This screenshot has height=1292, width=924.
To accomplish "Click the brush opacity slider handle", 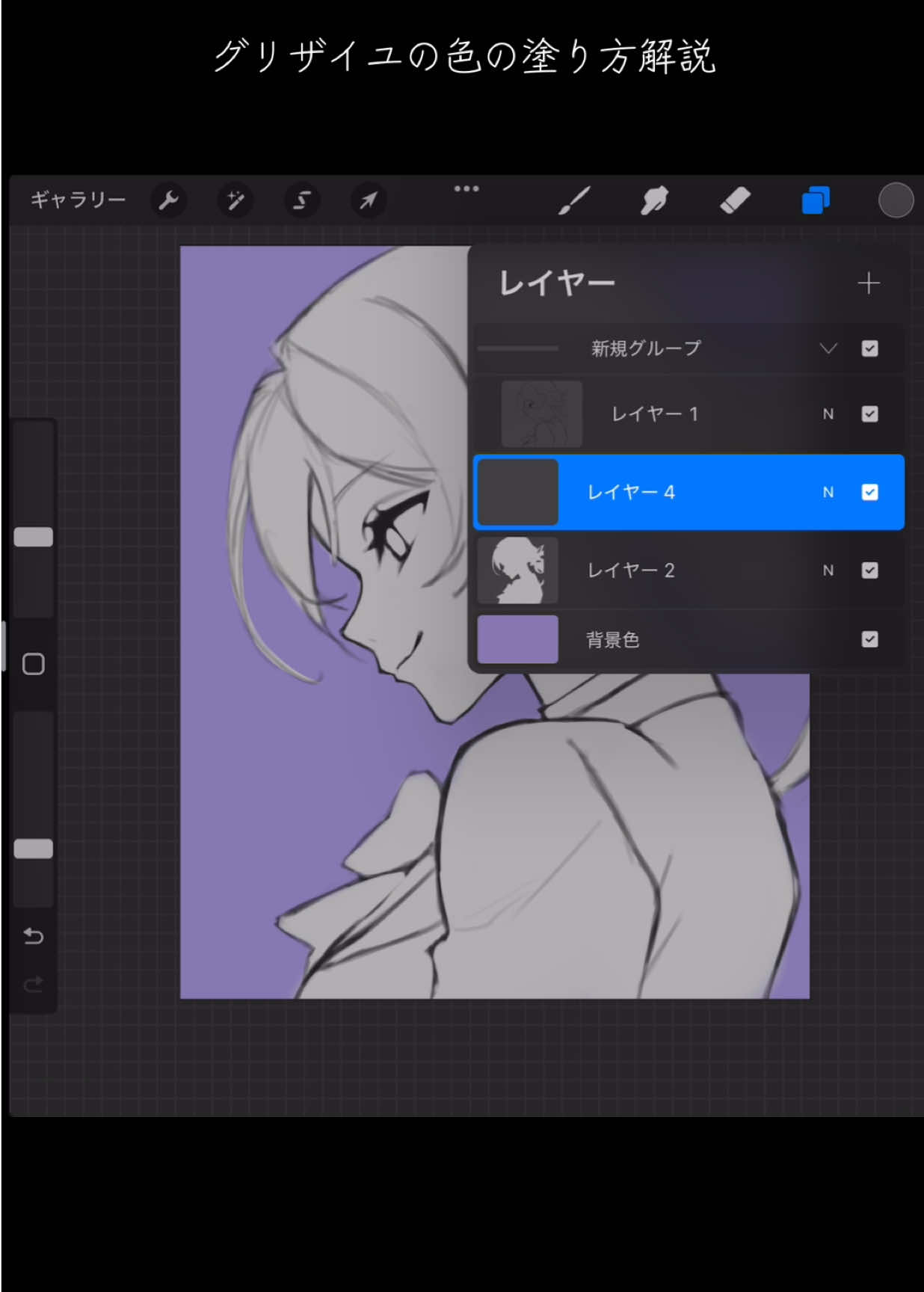I will click(x=34, y=849).
